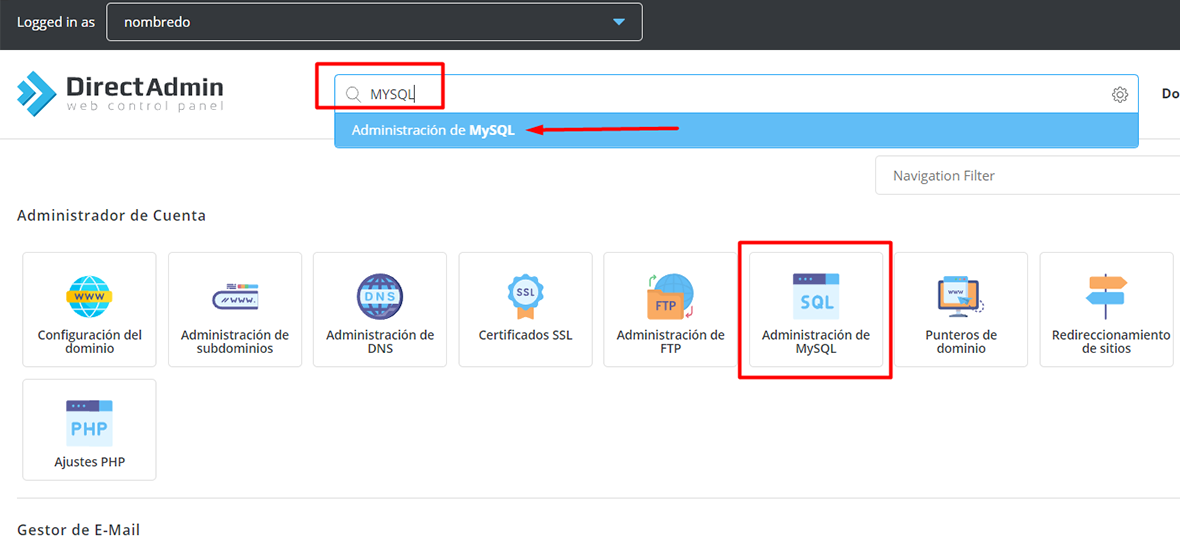Click the search settings gear icon
This screenshot has height=545, width=1180.
[1120, 94]
